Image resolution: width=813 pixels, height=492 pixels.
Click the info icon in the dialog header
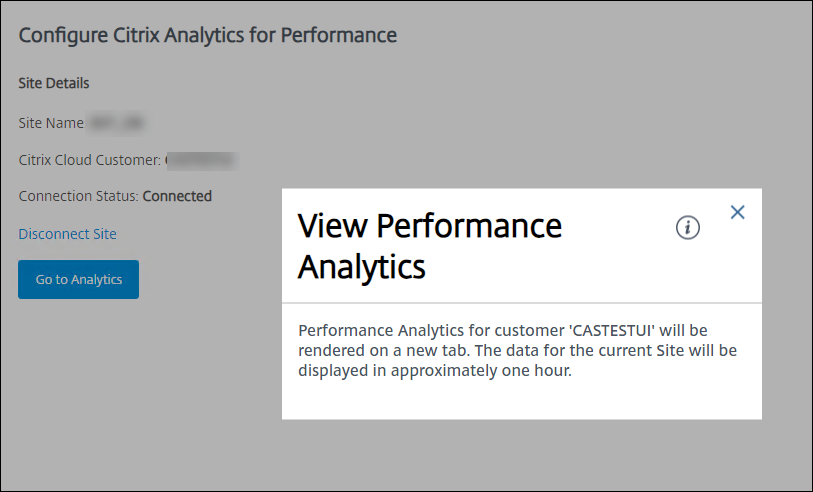pos(687,228)
